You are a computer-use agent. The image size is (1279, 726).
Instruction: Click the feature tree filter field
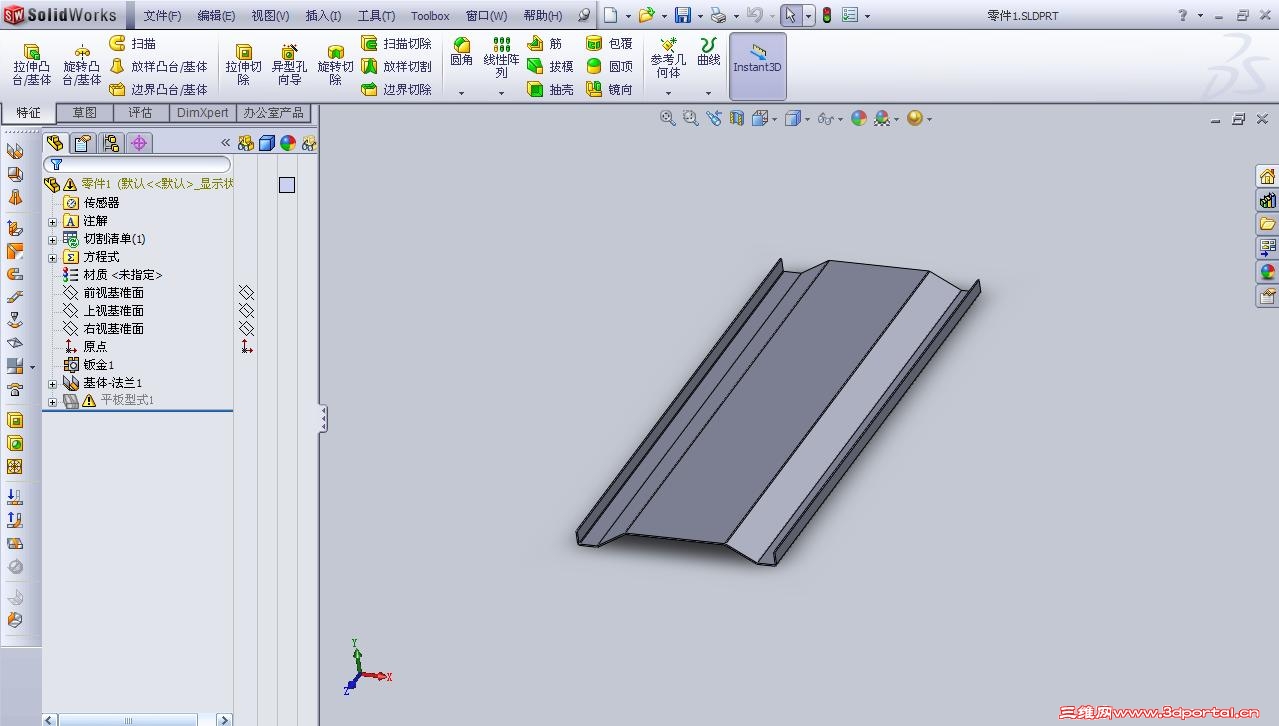click(138, 164)
